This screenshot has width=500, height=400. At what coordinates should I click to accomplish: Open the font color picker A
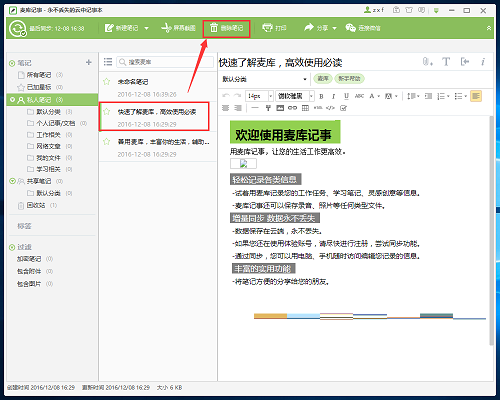pos(374,96)
